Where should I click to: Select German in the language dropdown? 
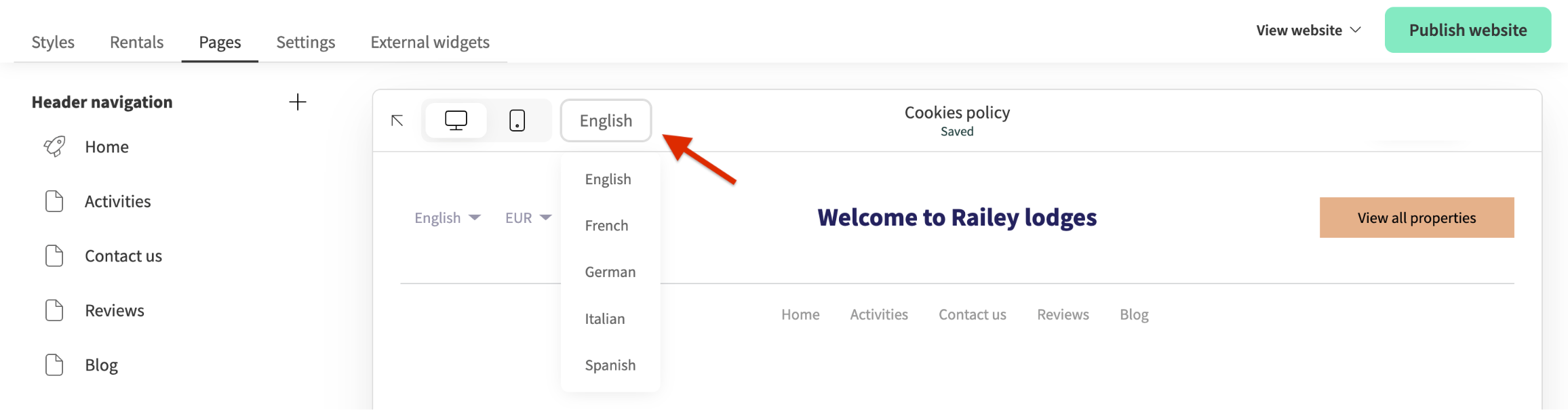[610, 272]
